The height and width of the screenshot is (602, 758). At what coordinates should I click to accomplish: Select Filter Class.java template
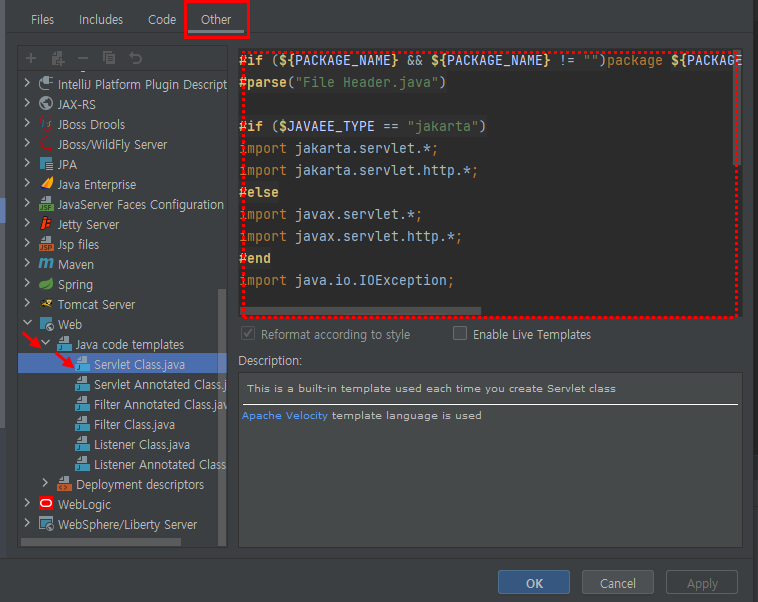coord(134,425)
